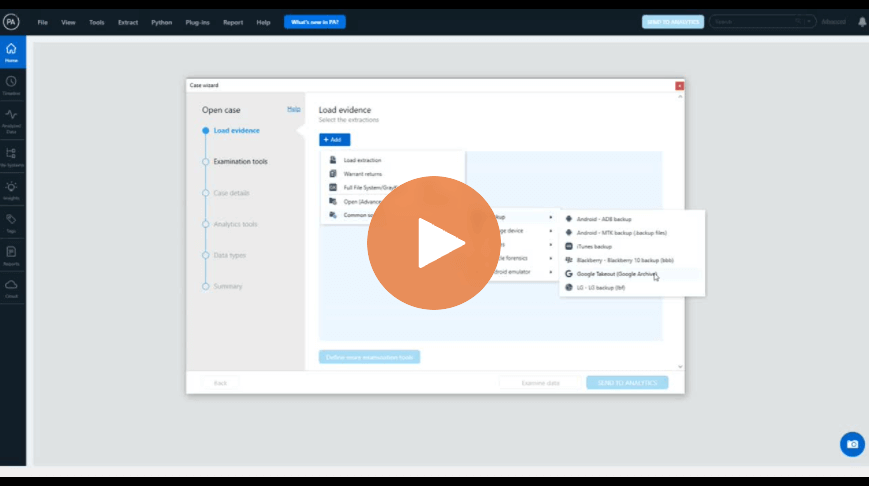Expand the backup submenu arrow

coord(550,217)
